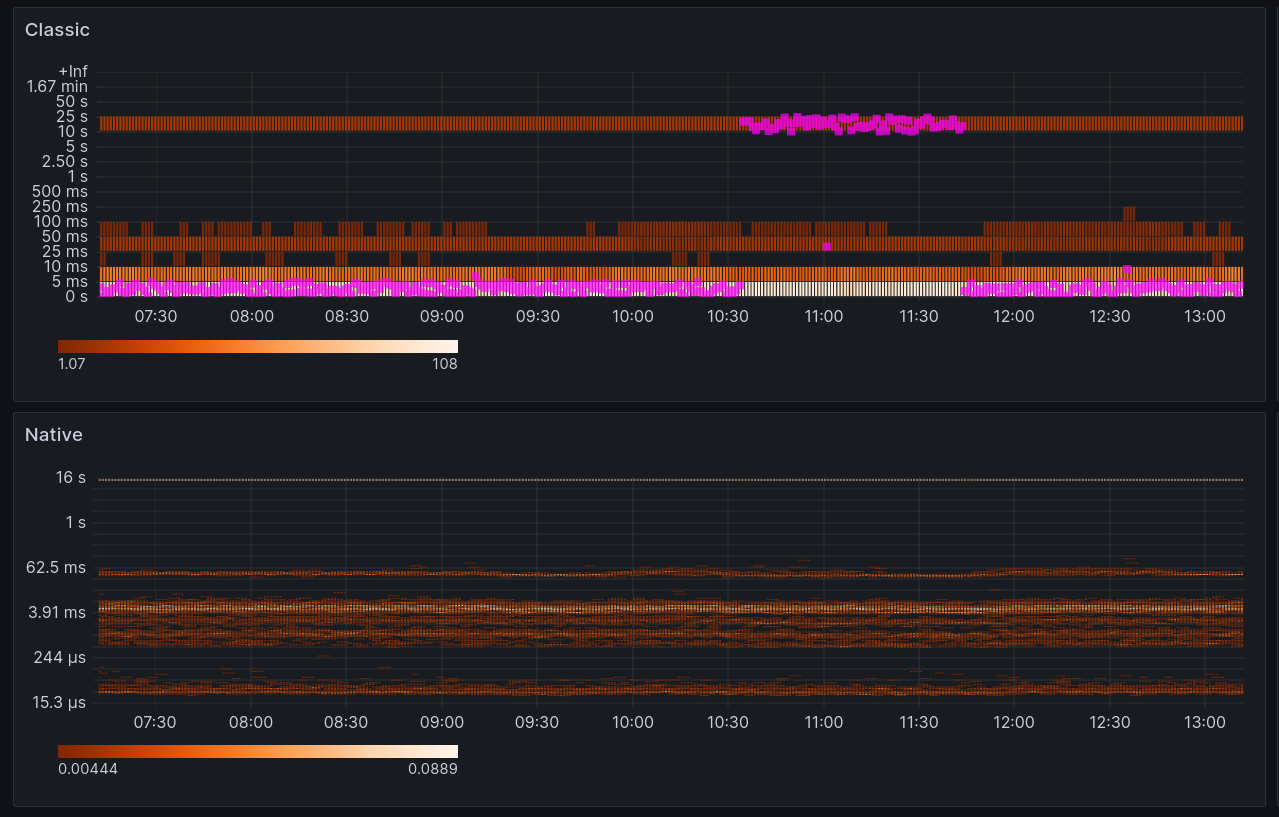The image size is (1279, 817).
Task: Click the Native panel color scale bar
Action: [x=258, y=750]
